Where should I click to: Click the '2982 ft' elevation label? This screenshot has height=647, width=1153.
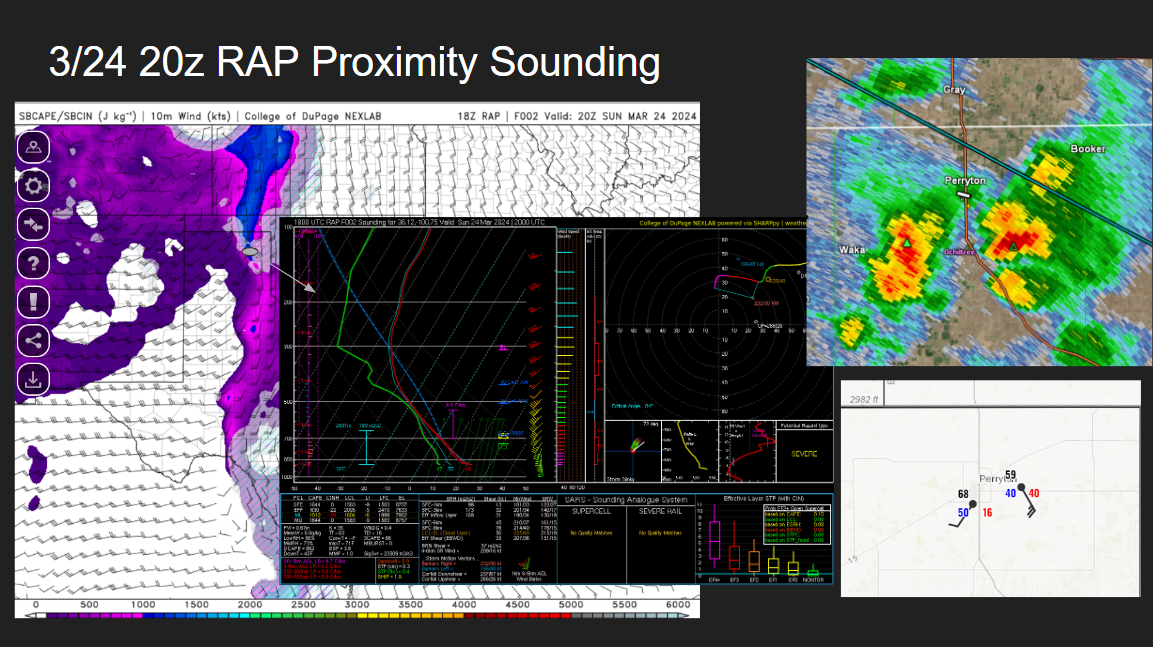[x=863, y=399]
